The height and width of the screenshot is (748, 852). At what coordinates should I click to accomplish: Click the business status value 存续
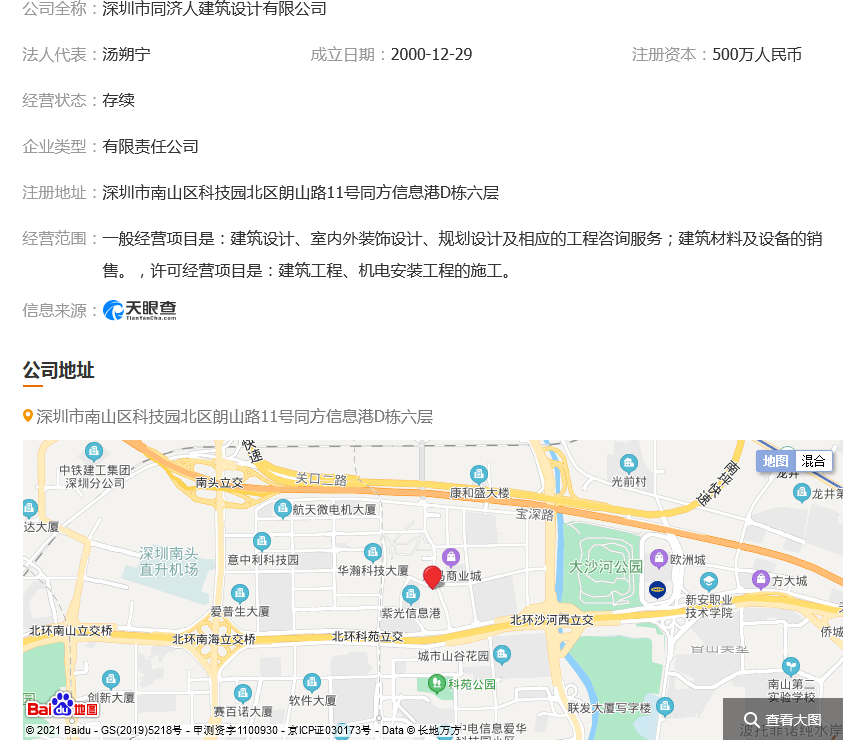[x=118, y=100]
